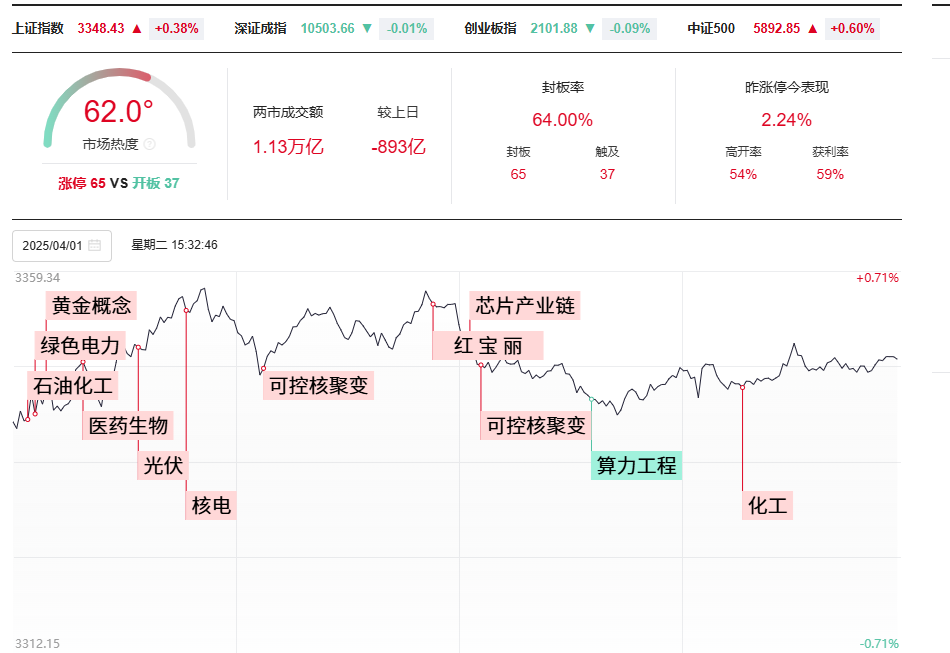The height and width of the screenshot is (653, 950).
Task: Click the 涨停 65 link text
Action: (x=82, y=183)
